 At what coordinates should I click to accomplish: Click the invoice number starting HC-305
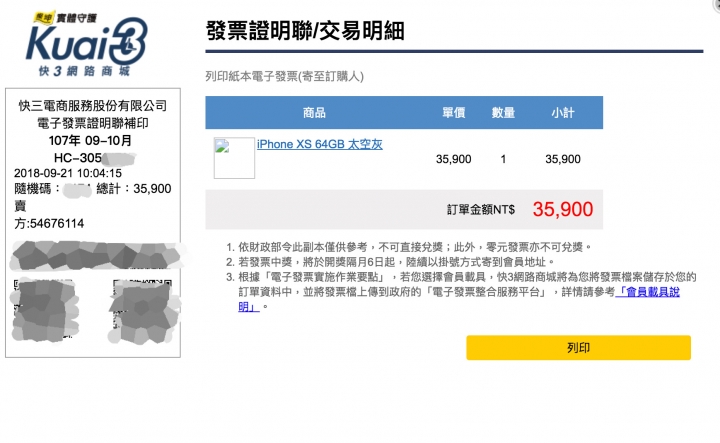point(94,158)
